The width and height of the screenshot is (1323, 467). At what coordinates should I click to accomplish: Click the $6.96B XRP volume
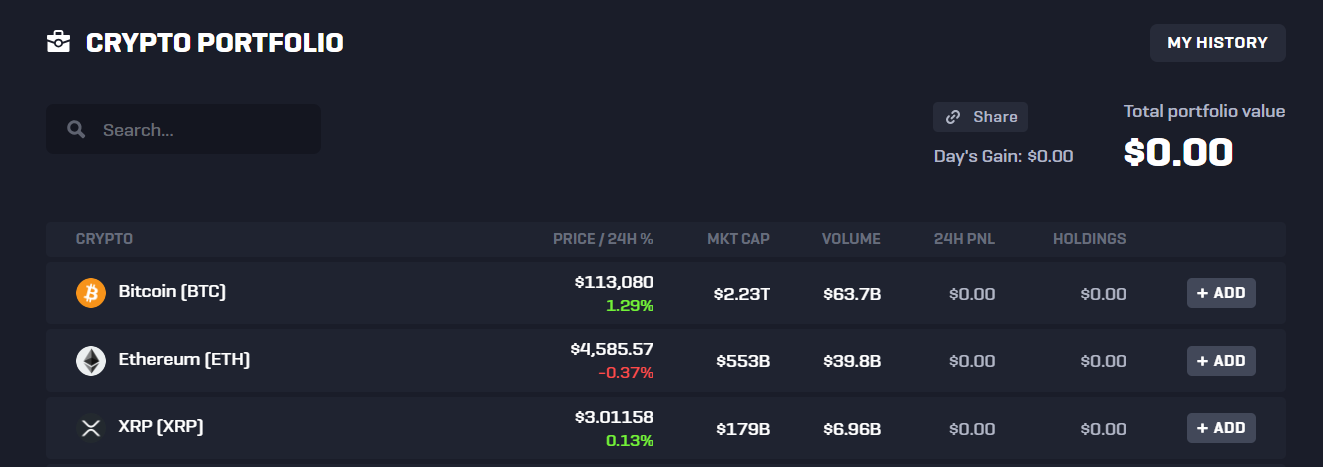(x=852, y=429)
